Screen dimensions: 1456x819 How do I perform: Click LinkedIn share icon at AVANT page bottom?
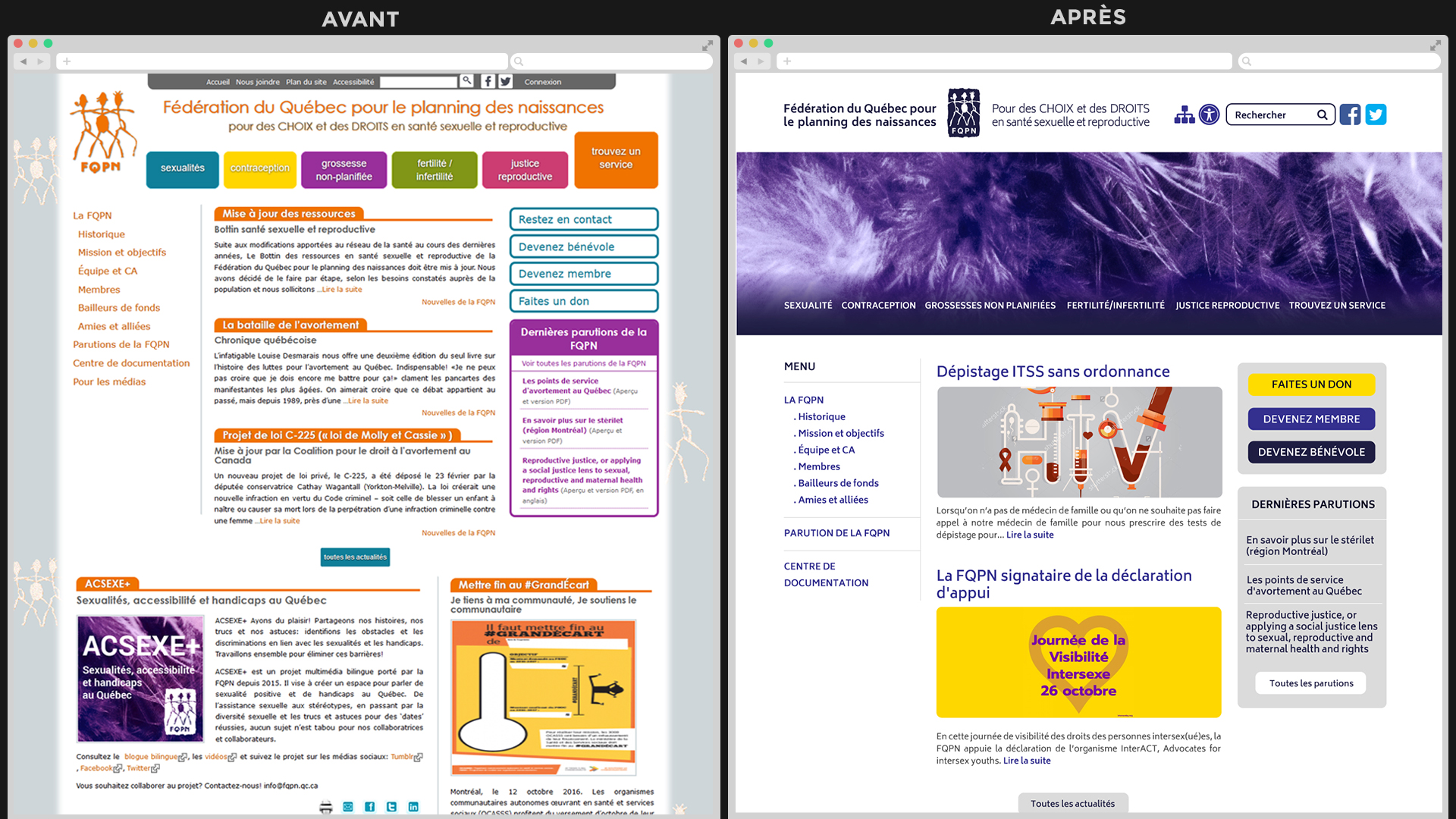pyautogui.click(x=413, y=807)
